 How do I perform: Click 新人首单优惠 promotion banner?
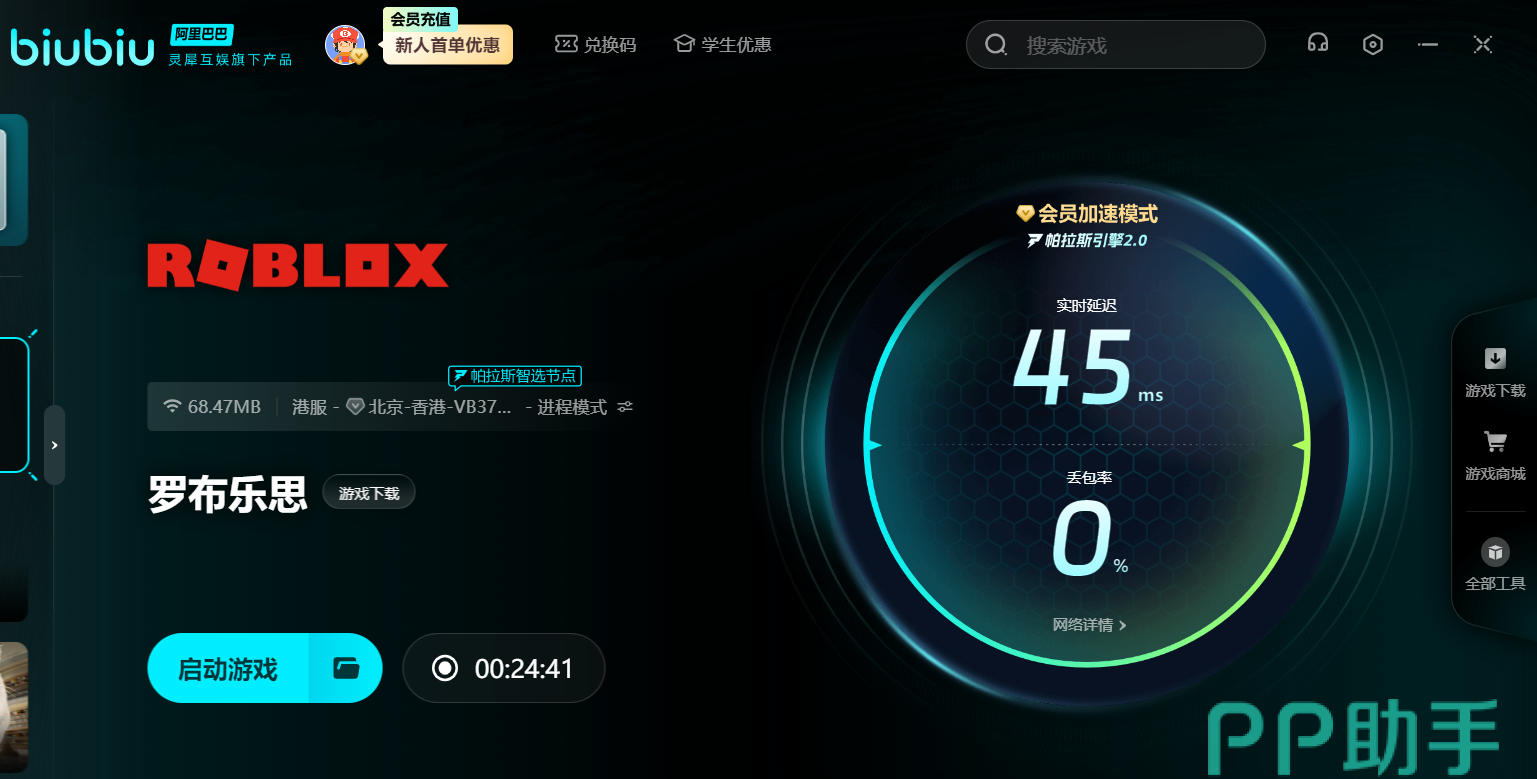pyautogui.click(x=447, y=46)
